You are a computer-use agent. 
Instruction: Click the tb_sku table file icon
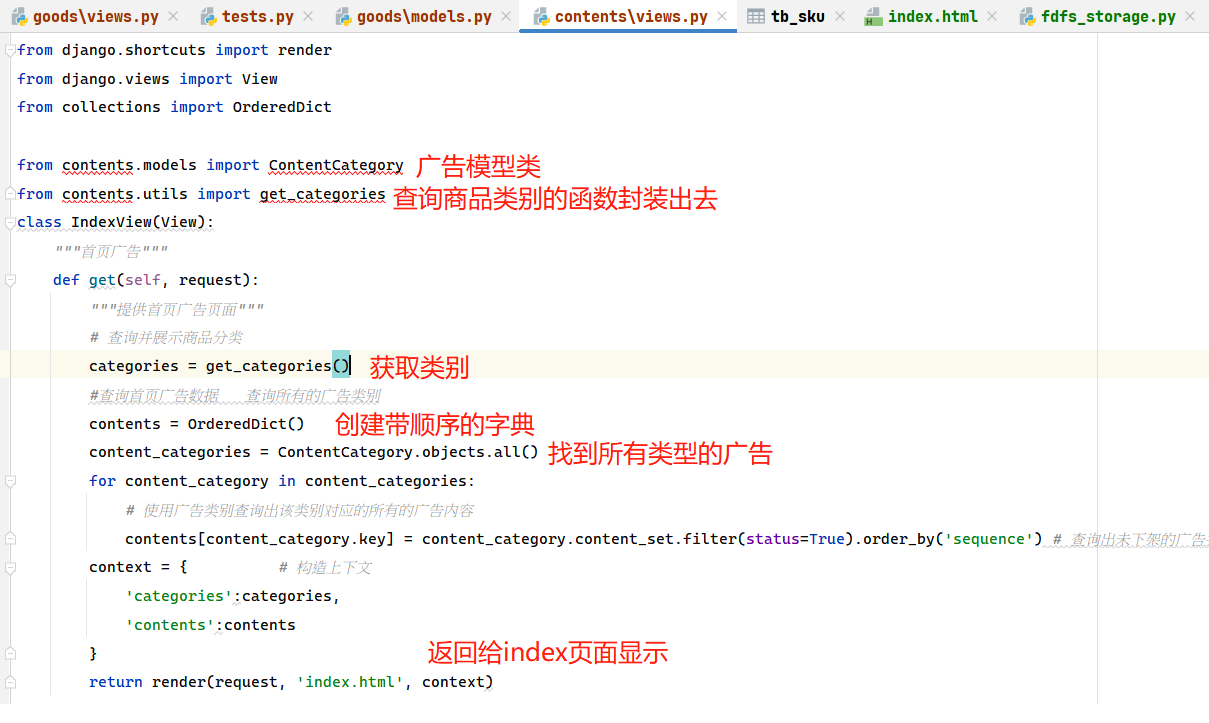pos(756,16)
